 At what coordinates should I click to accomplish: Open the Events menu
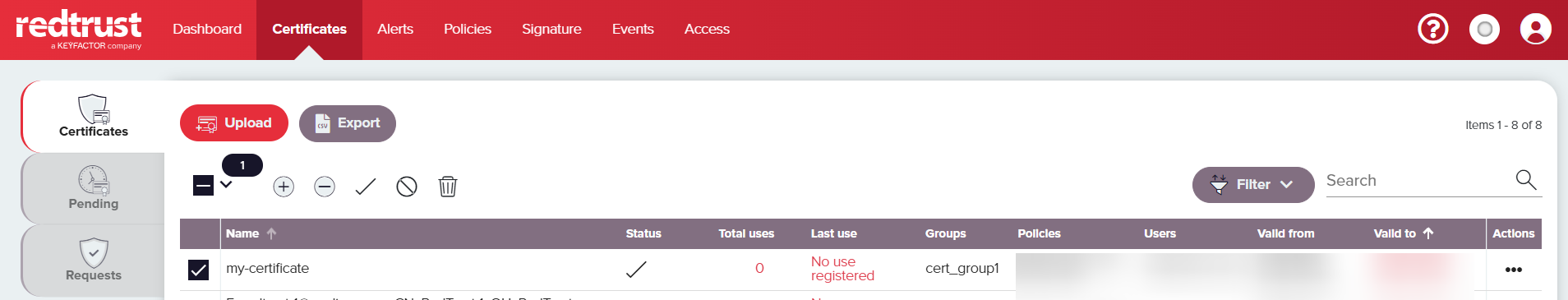pos(633,29)
